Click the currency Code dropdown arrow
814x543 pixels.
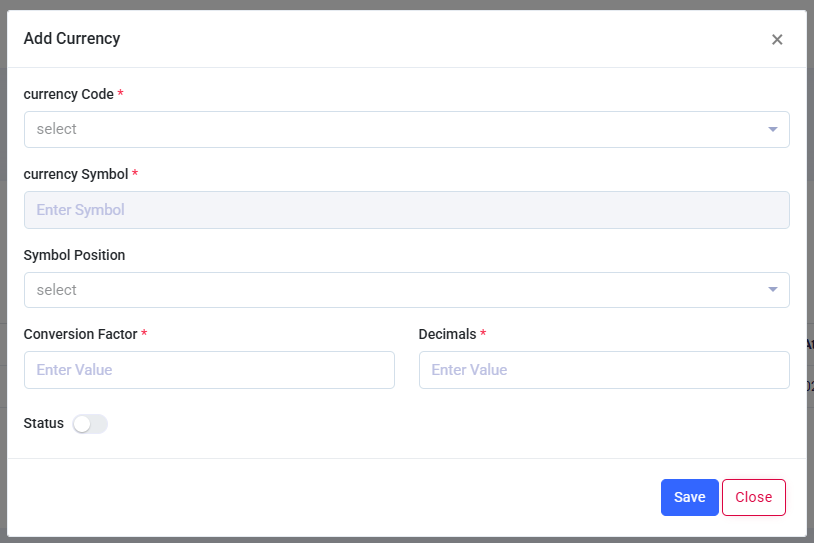(772, 129)
